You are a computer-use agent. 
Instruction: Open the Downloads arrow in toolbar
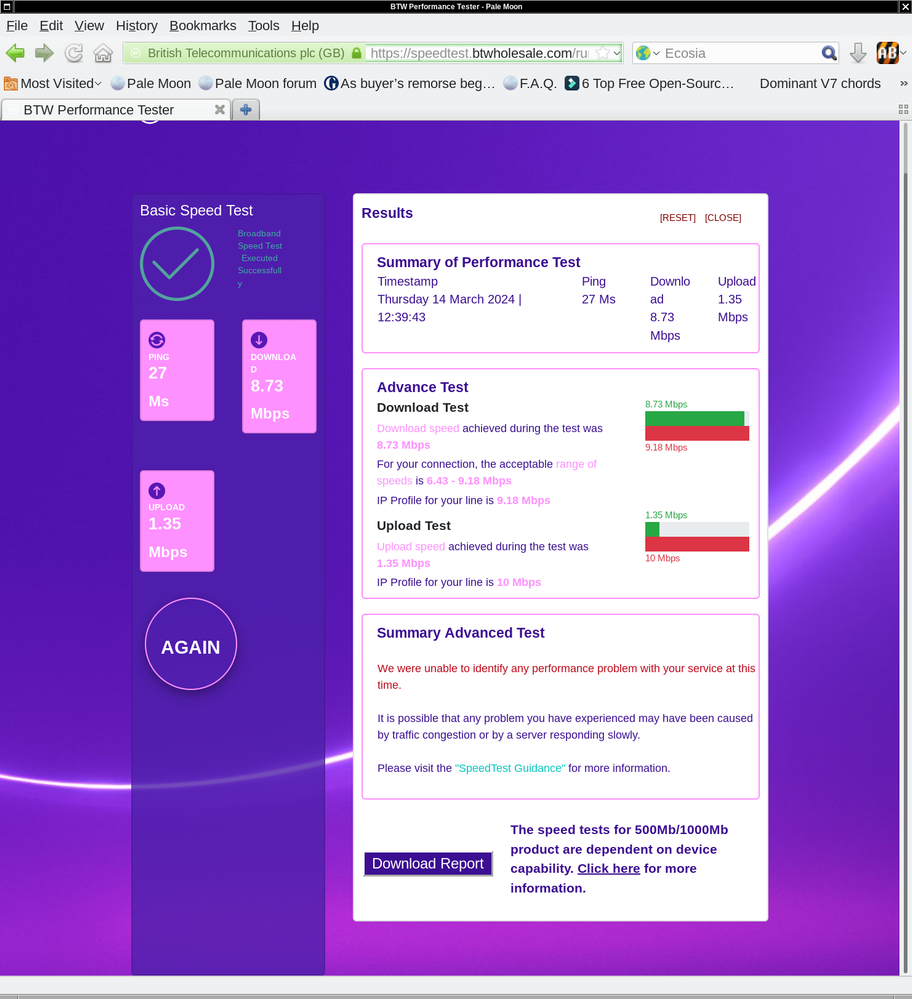tap(858, 53)
